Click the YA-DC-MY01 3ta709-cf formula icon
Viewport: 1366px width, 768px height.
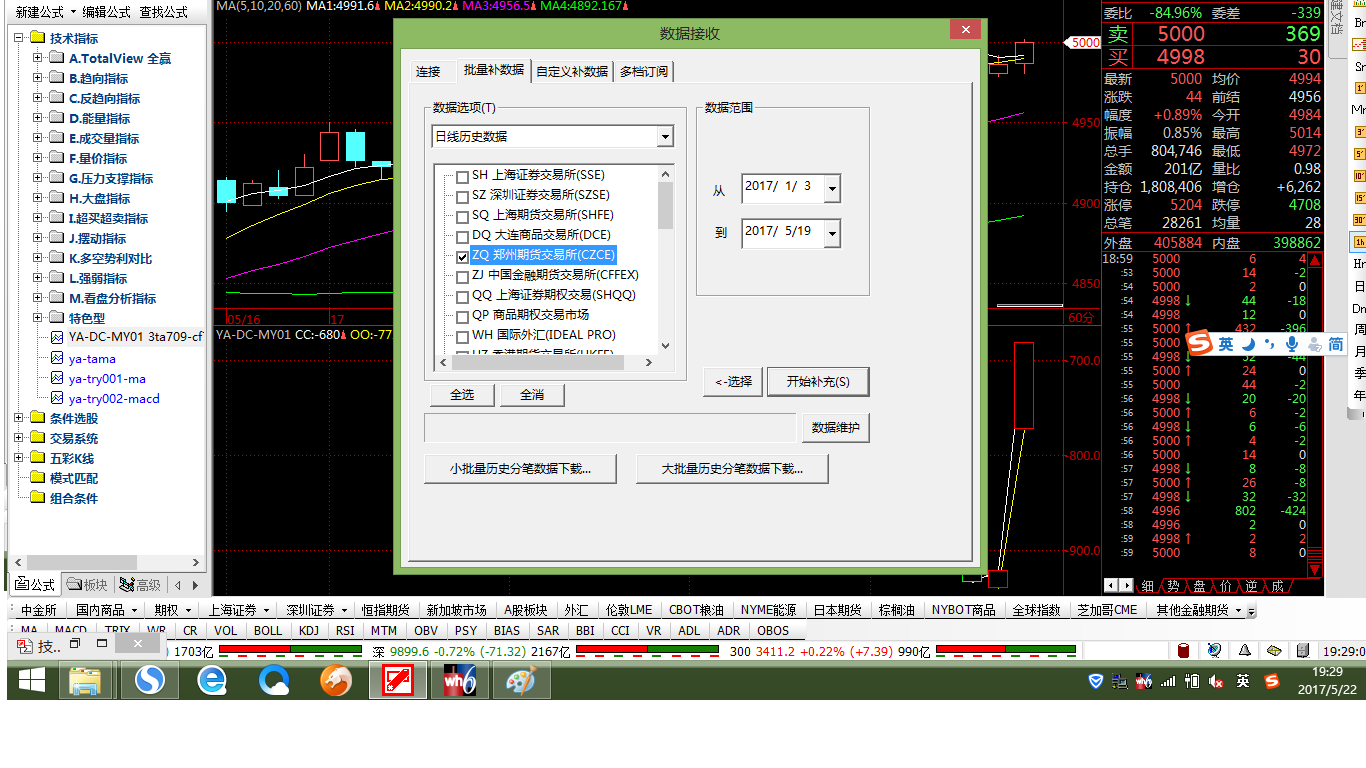click(57, 337)
